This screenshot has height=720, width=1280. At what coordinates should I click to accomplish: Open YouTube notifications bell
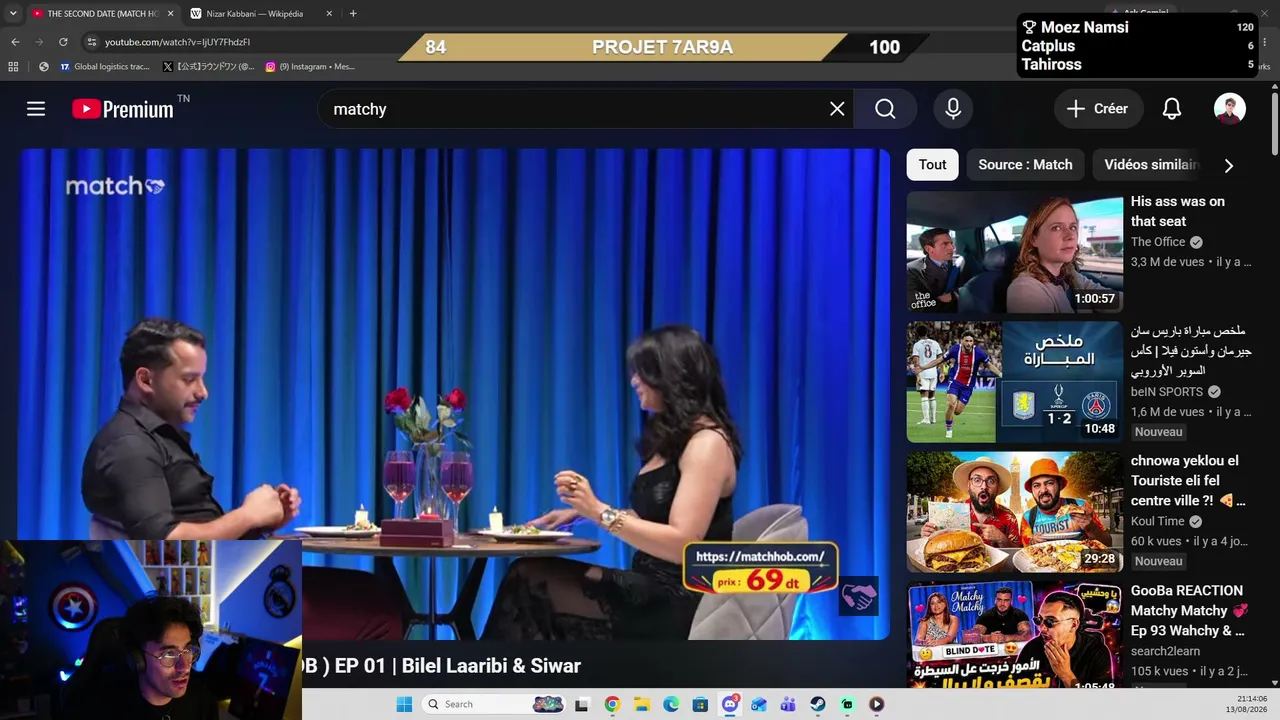[x=1172, y=109]
